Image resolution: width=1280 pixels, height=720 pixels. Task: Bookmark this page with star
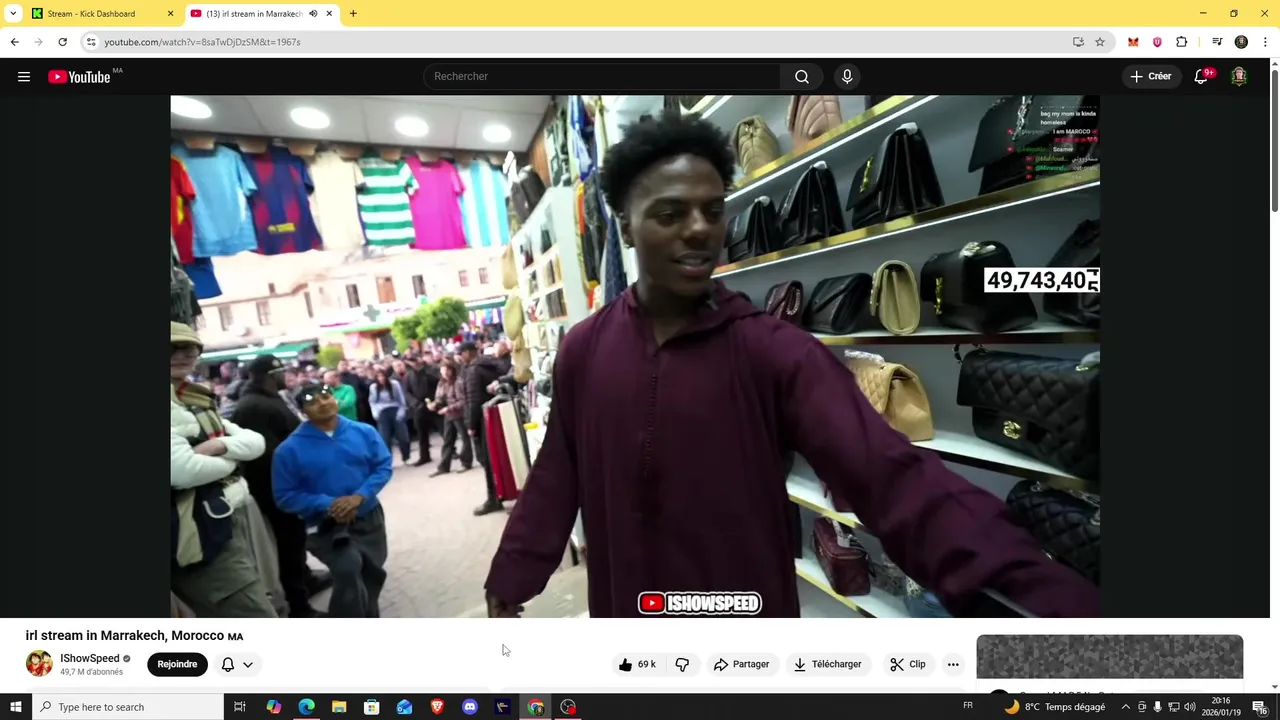(x=1100, y=42)
